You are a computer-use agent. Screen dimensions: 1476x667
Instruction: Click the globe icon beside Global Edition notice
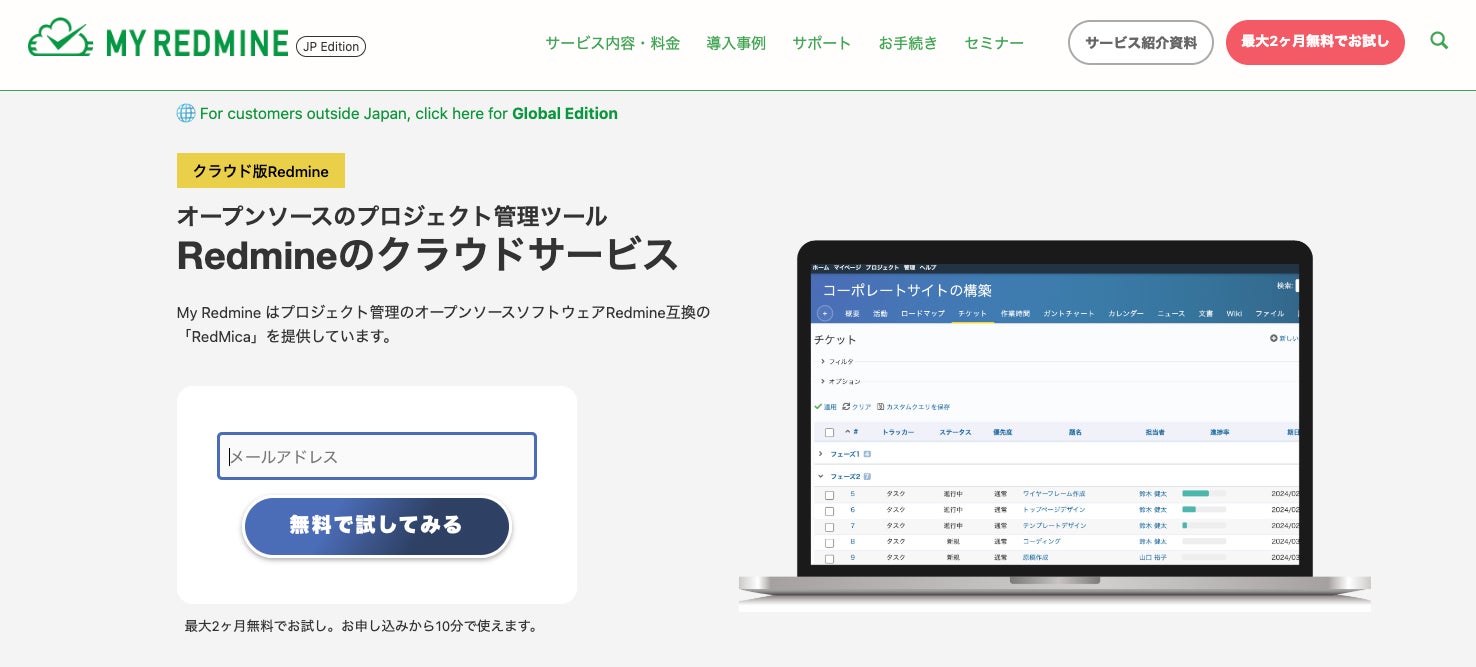click(186, 113)
